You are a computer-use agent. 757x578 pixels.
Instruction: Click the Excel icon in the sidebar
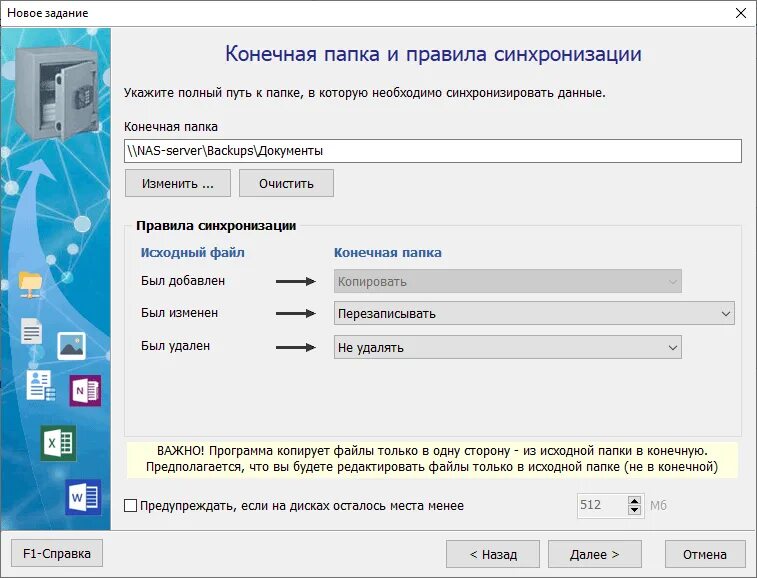coord(58,443)
